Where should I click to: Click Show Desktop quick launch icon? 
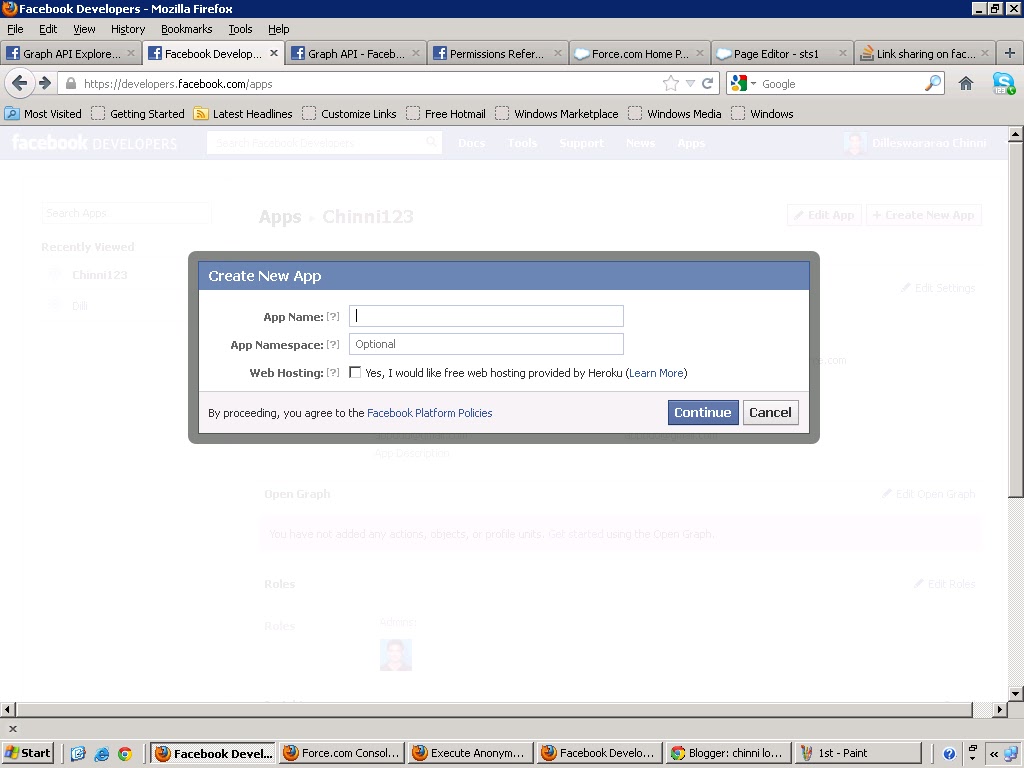point(78,754)
